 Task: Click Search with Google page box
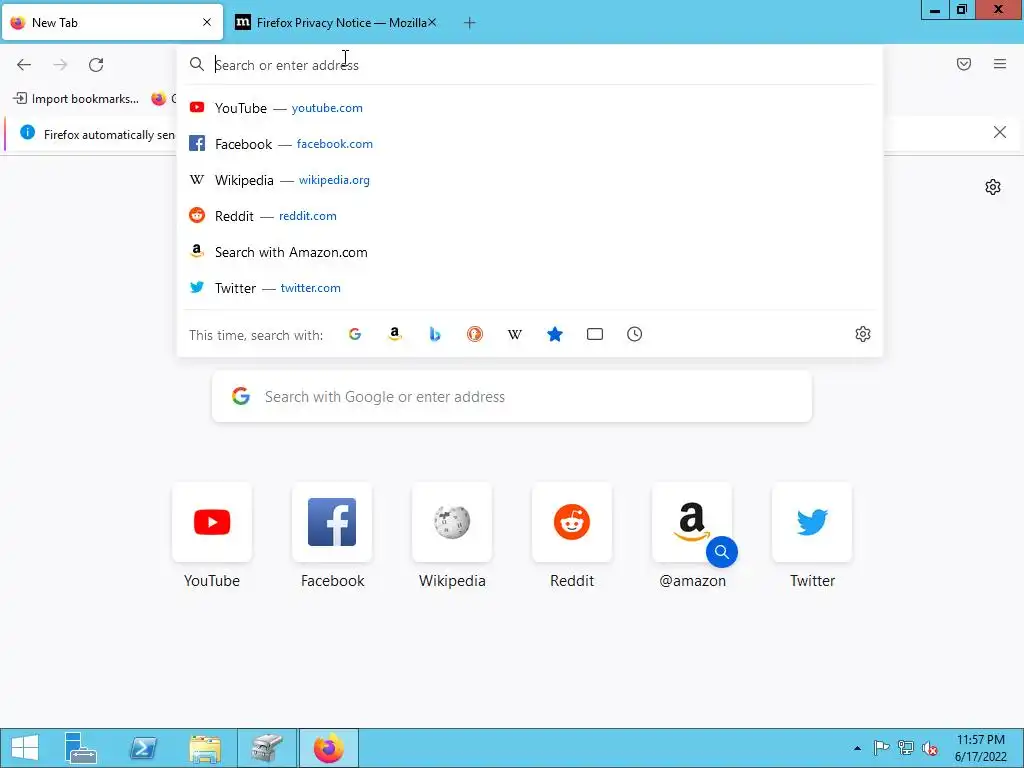512,396
